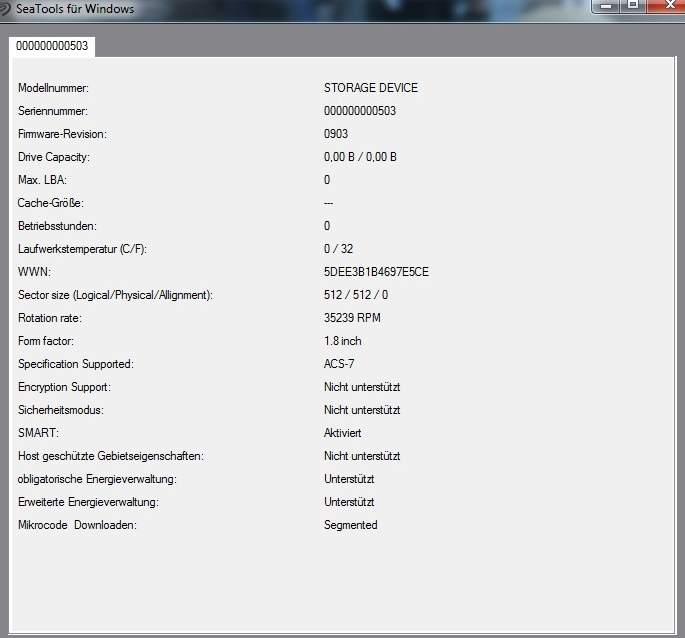Select the SMART 'Aktiviert' value
Screen dimensions: 685x638
pyautogui.click(x=342, y=433)
